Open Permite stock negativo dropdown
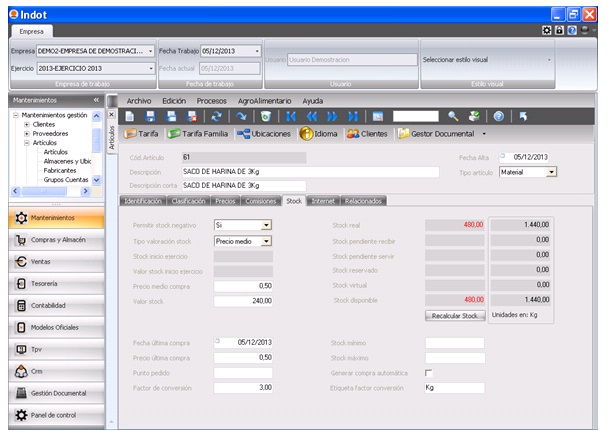609x441 pixels. (x=266, y=226)
